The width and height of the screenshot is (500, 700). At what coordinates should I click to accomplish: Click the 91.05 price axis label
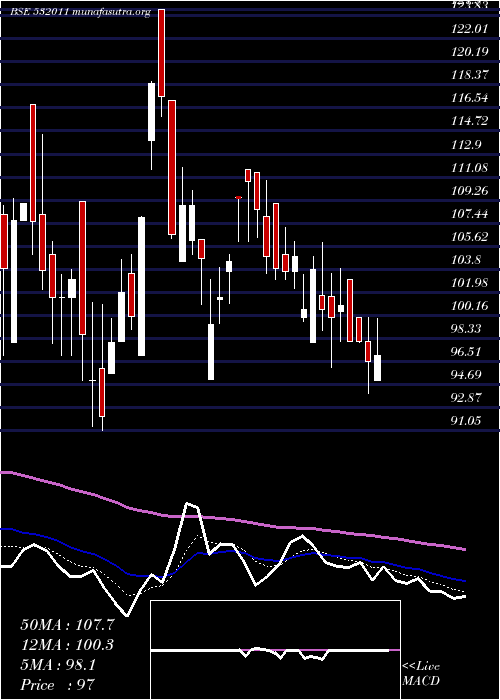pos(467,420)
